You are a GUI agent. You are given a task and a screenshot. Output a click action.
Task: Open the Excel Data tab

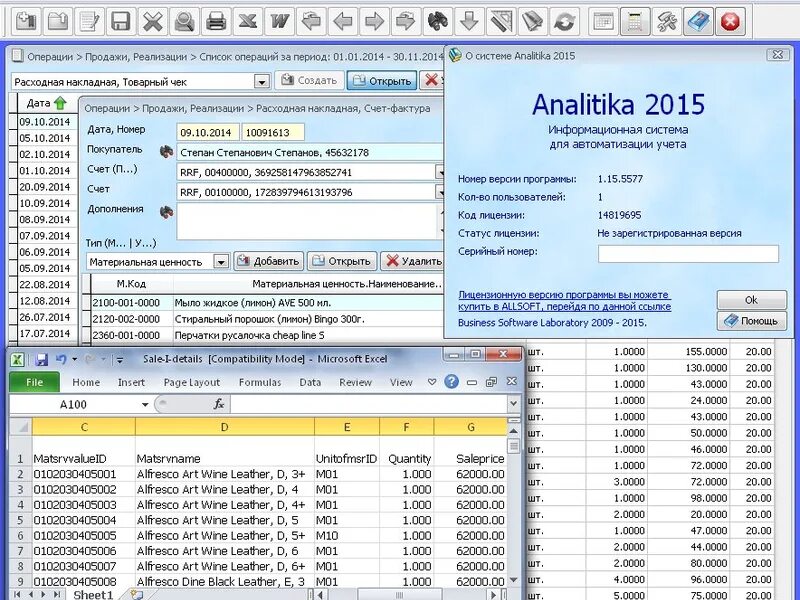click(x=310, y=382)
